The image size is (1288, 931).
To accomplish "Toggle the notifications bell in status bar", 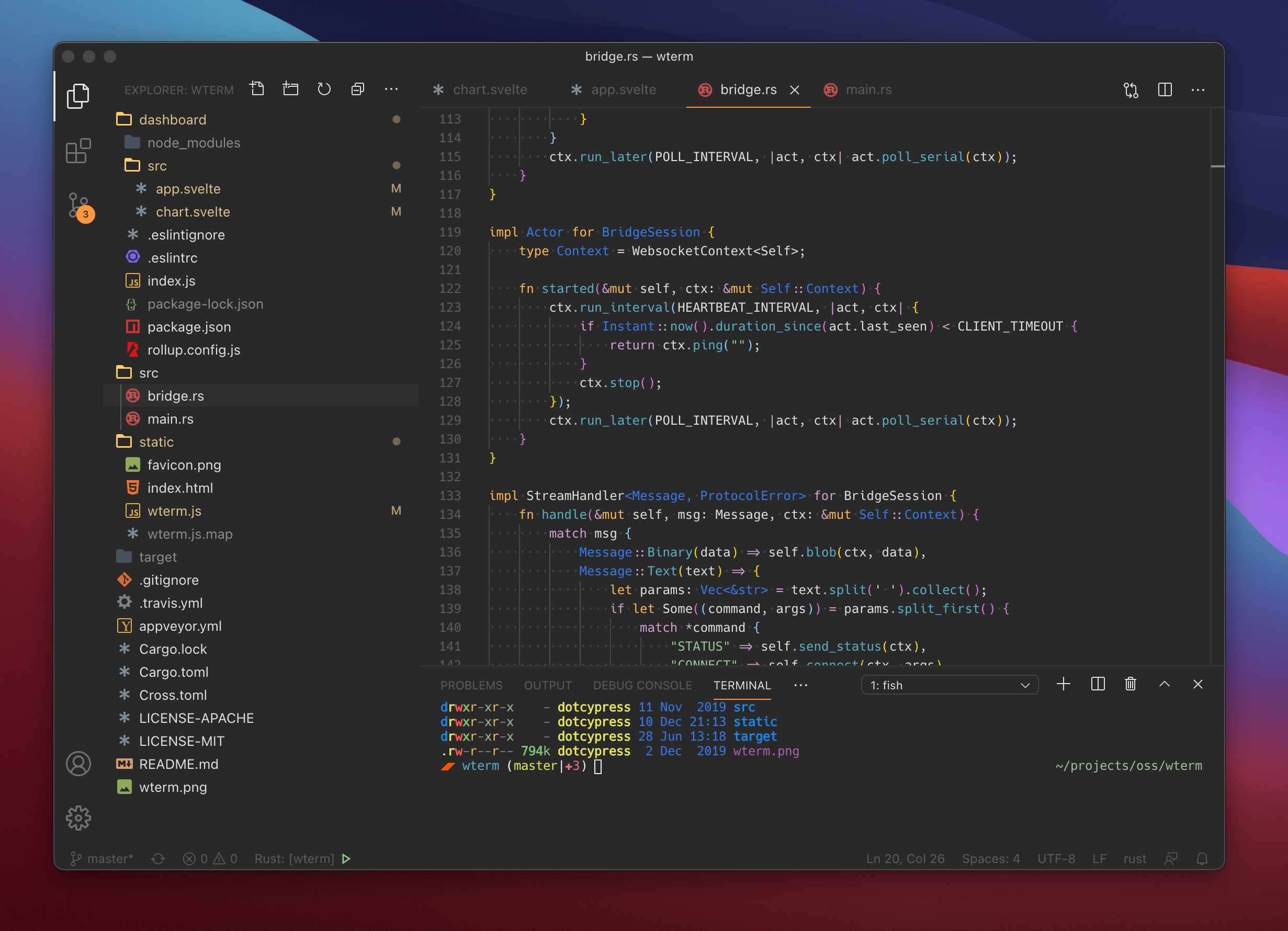I will [1202, 858].
